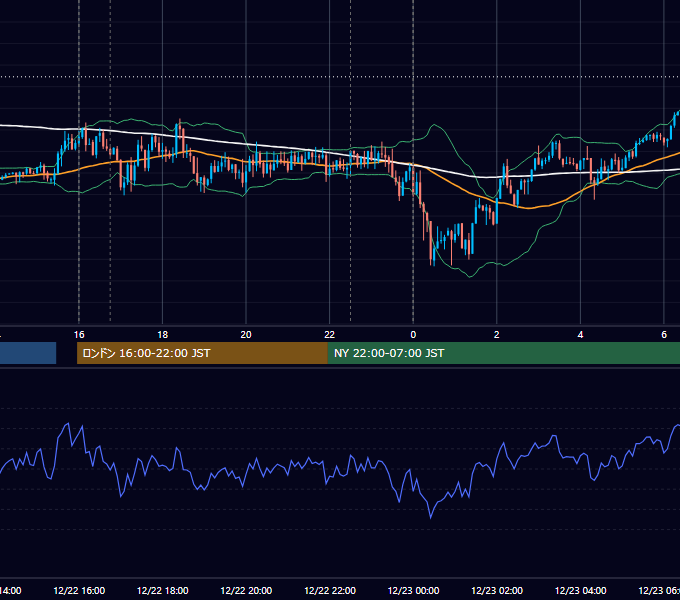The height and width of the screenshot is (600, 680).
Task: Click the 20 hour label on price chart axis
Action: [246, 335]
